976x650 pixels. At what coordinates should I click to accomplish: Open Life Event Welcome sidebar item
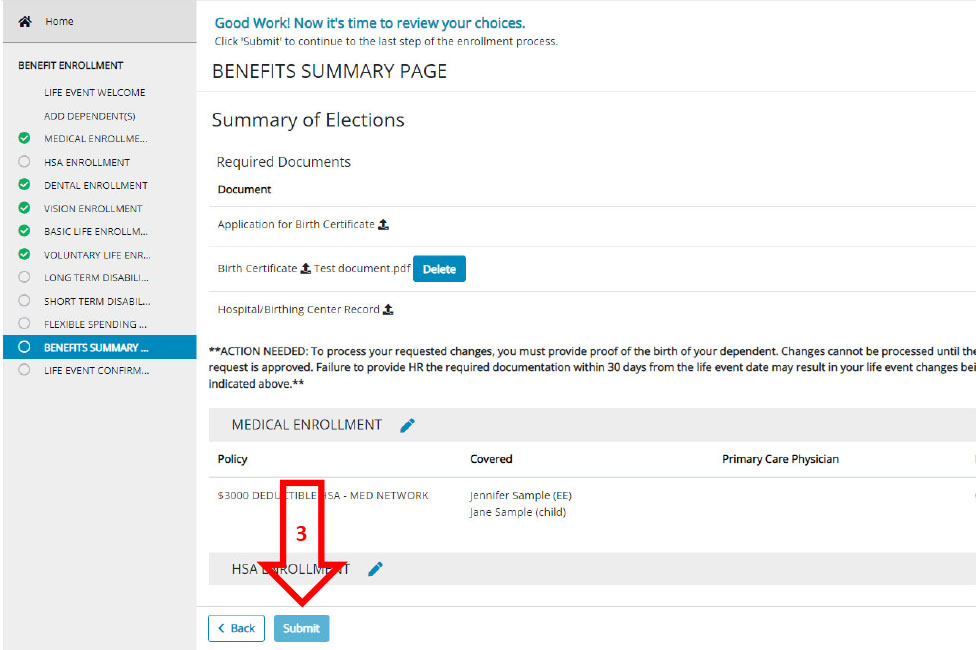tap(94, 93)
